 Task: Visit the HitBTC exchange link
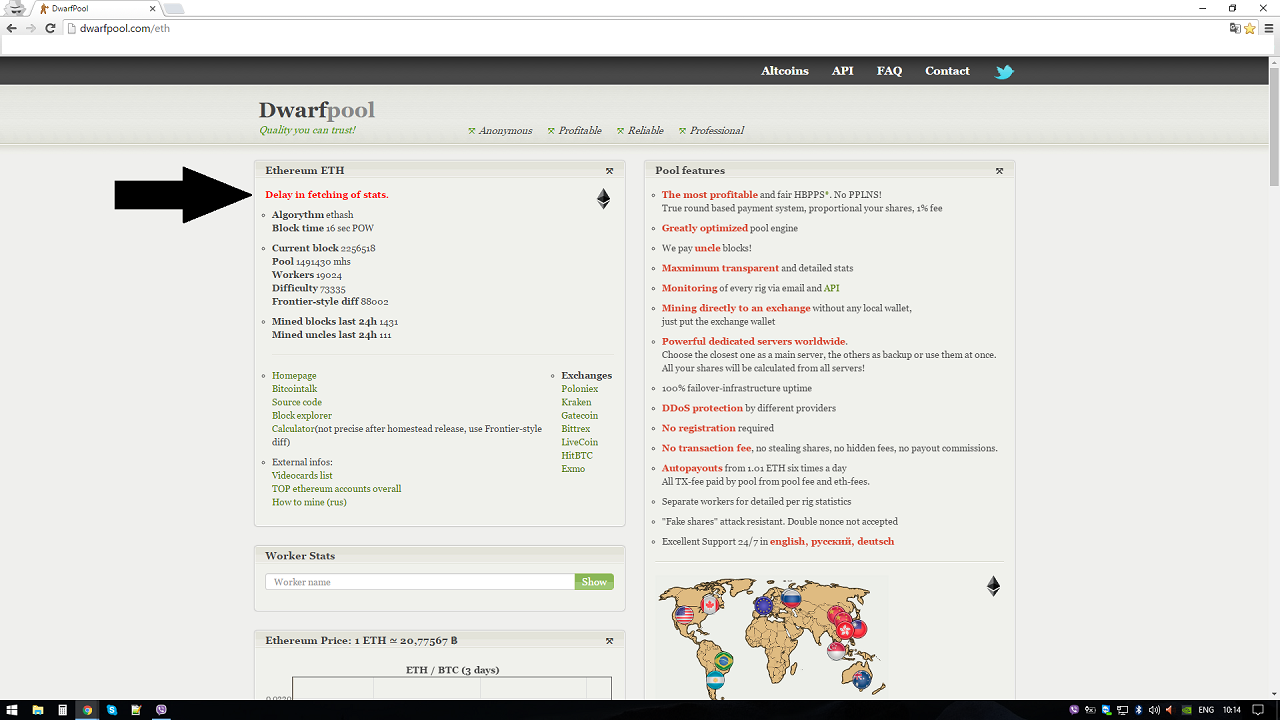pos(577,456)
